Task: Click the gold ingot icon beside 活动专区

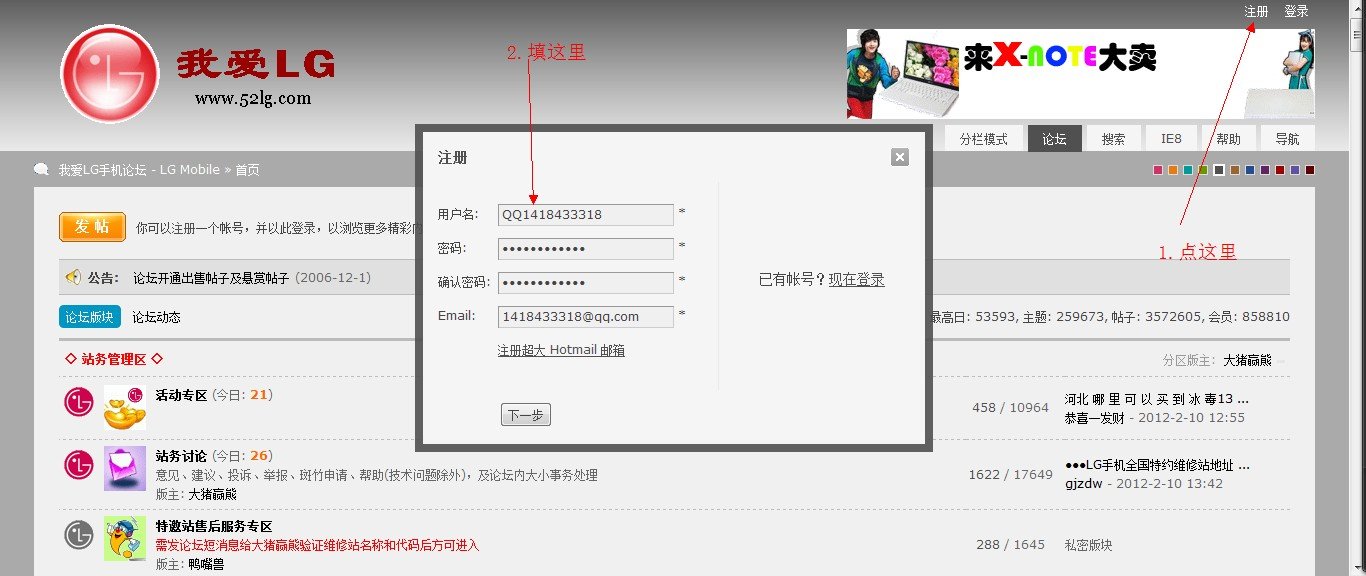Action: (x=124, y=407)
